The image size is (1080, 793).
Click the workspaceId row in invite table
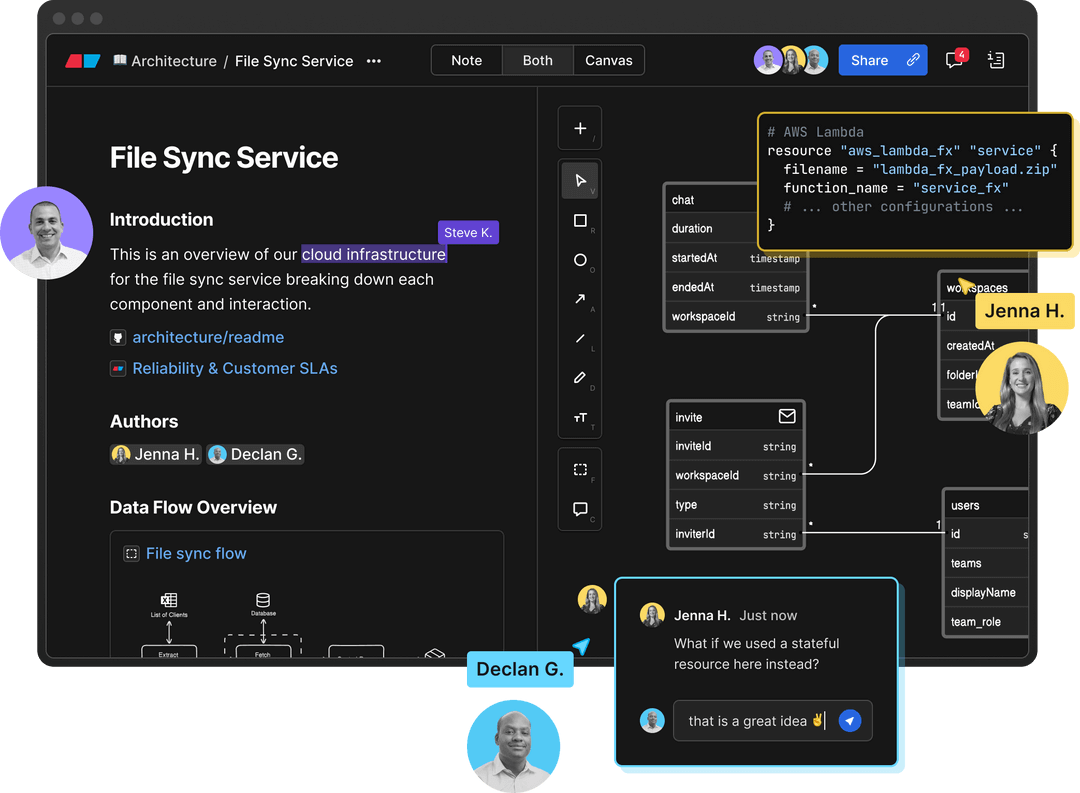736,475
